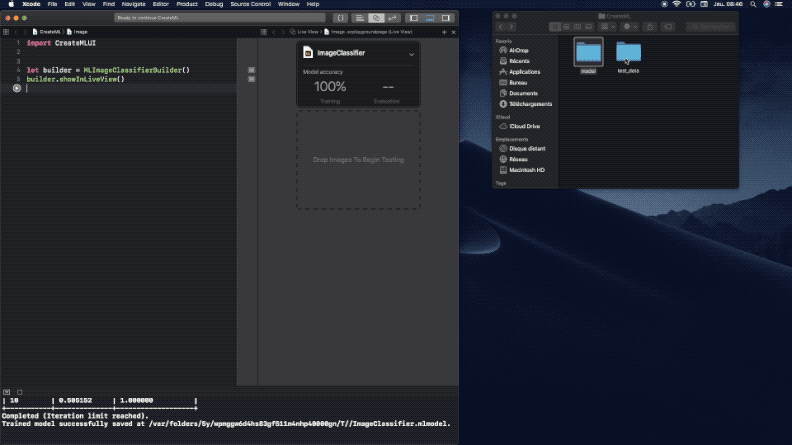Go to Téléchargements in the Finder sidebar
This screenshot has width=792, height=445.
[x=530, y=104]
